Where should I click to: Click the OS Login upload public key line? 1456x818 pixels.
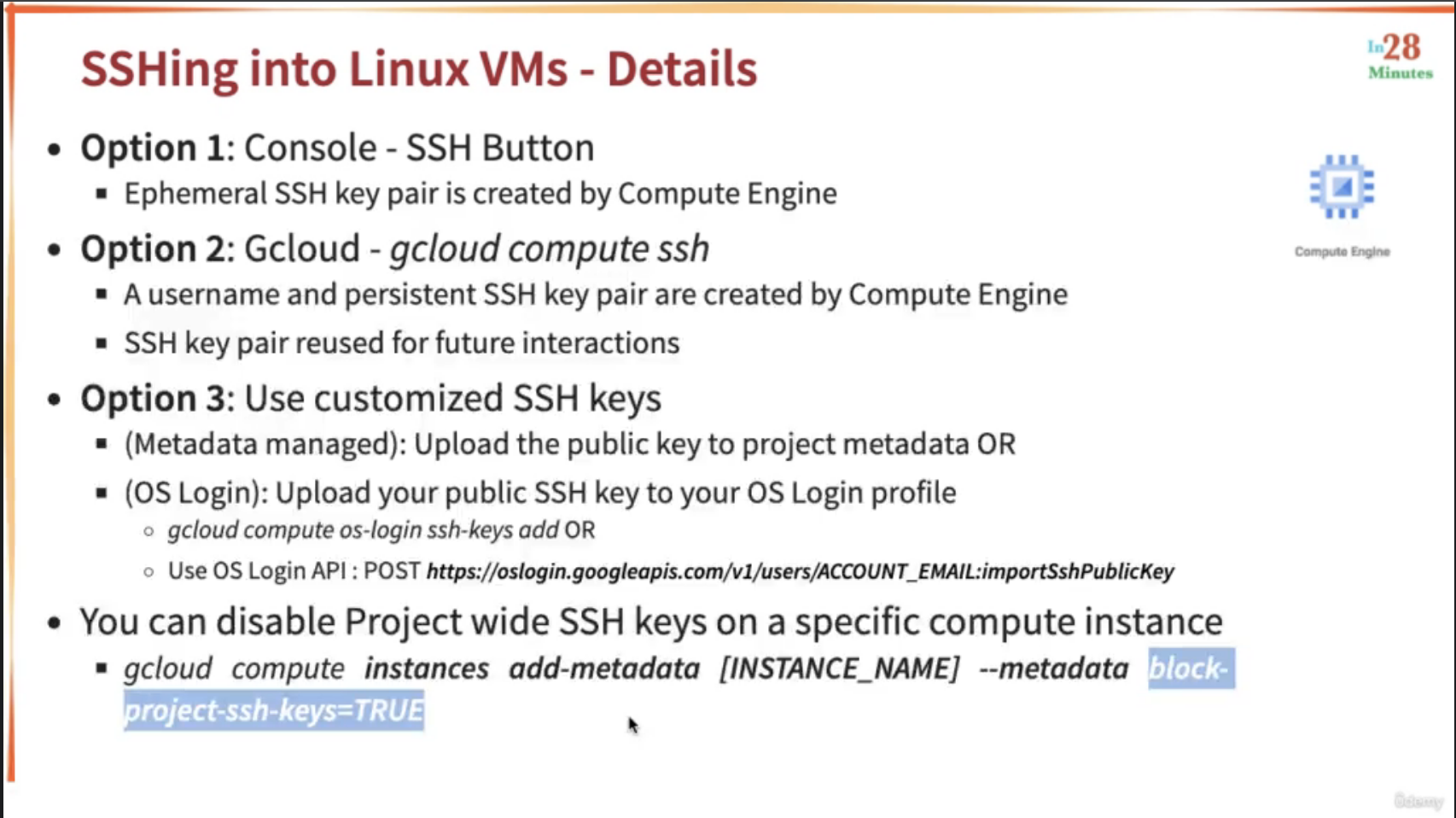(540, 494)
